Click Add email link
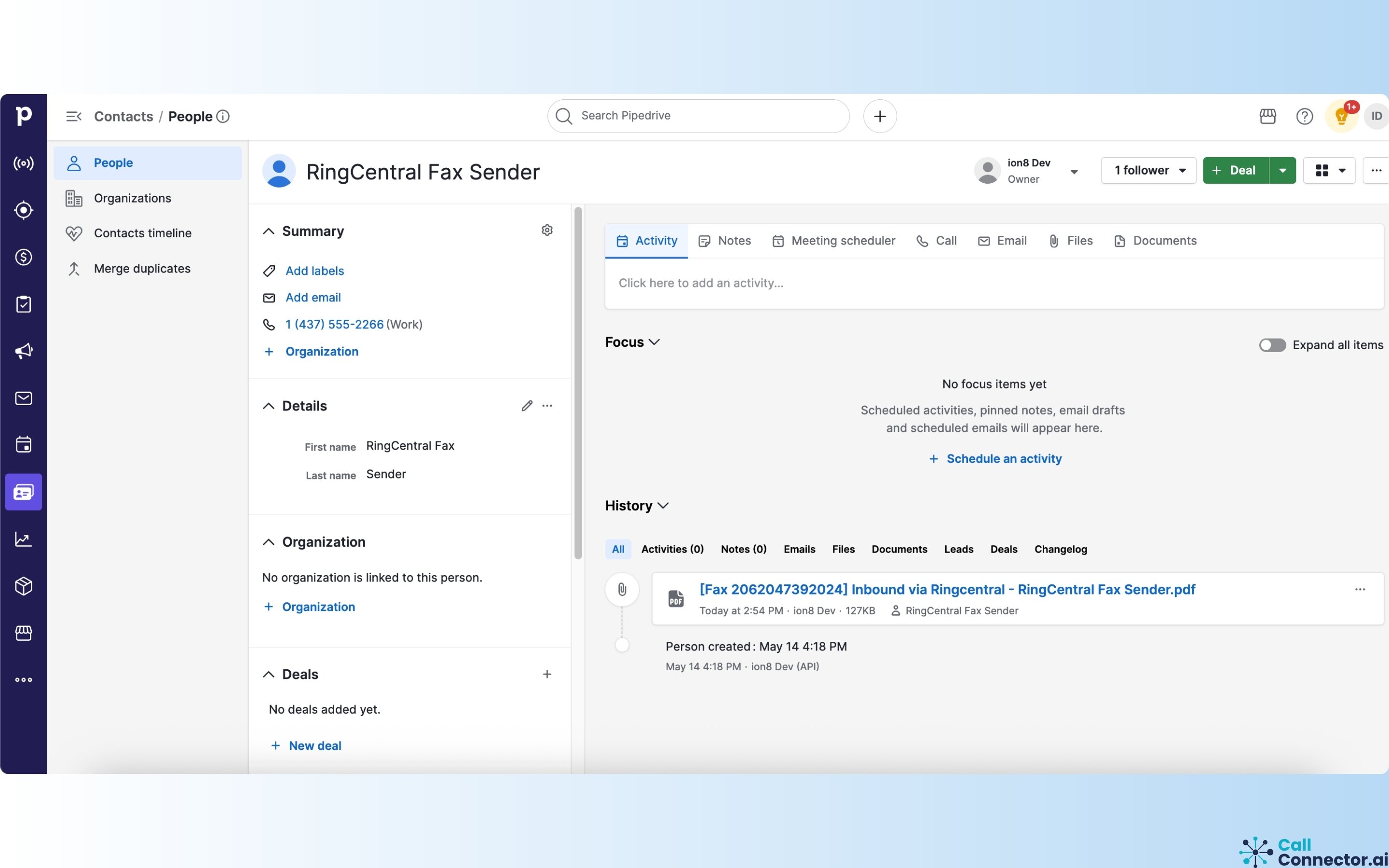 tap(313, 298)
